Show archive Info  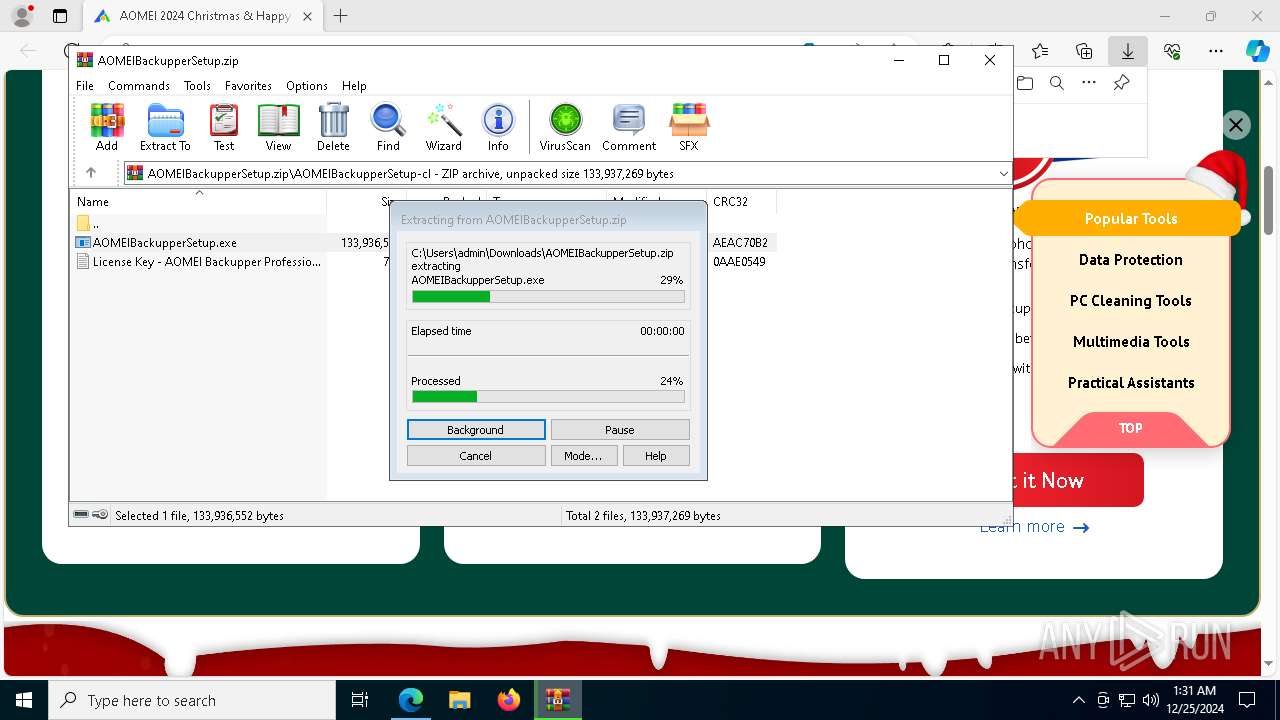(498, 127)
